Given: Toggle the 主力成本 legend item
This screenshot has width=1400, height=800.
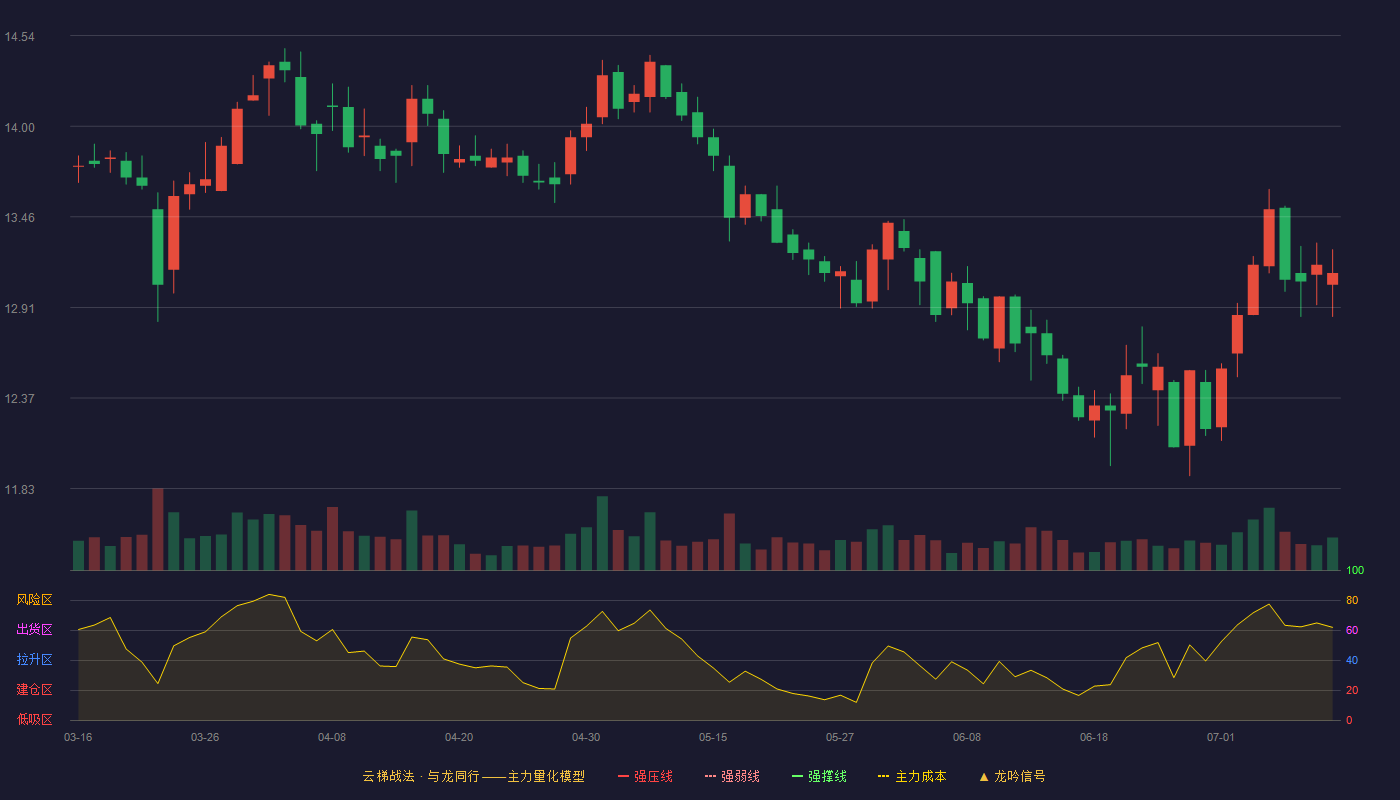Looking at the screenshot, I should coord(911,776).
